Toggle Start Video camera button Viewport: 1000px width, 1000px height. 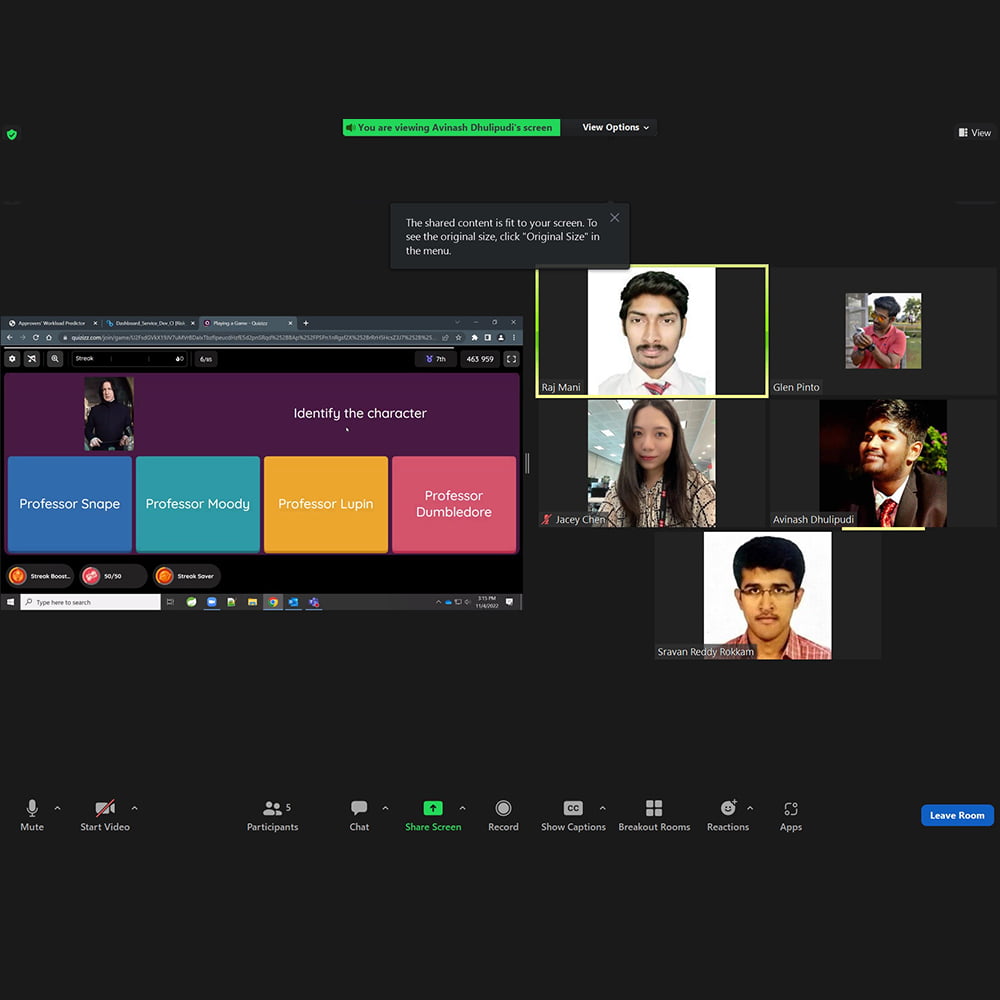click(x=105, y=809)
